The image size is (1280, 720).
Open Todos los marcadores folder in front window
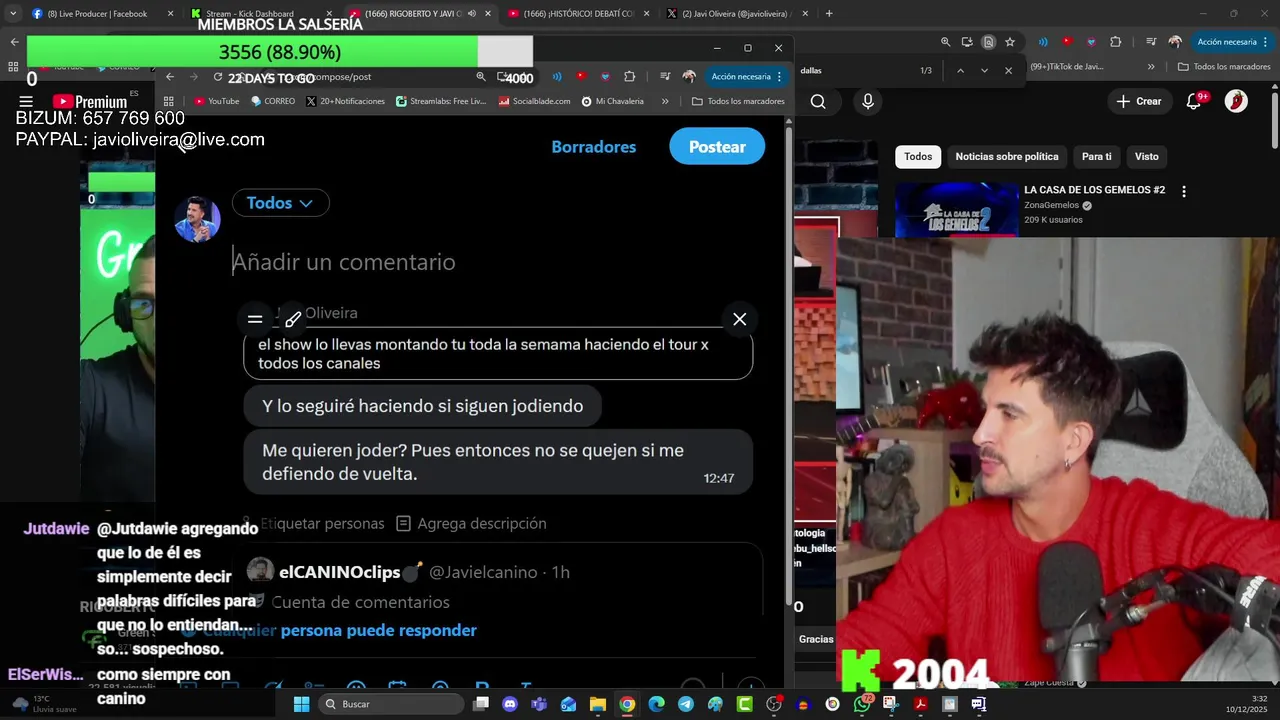coord(738,101)
